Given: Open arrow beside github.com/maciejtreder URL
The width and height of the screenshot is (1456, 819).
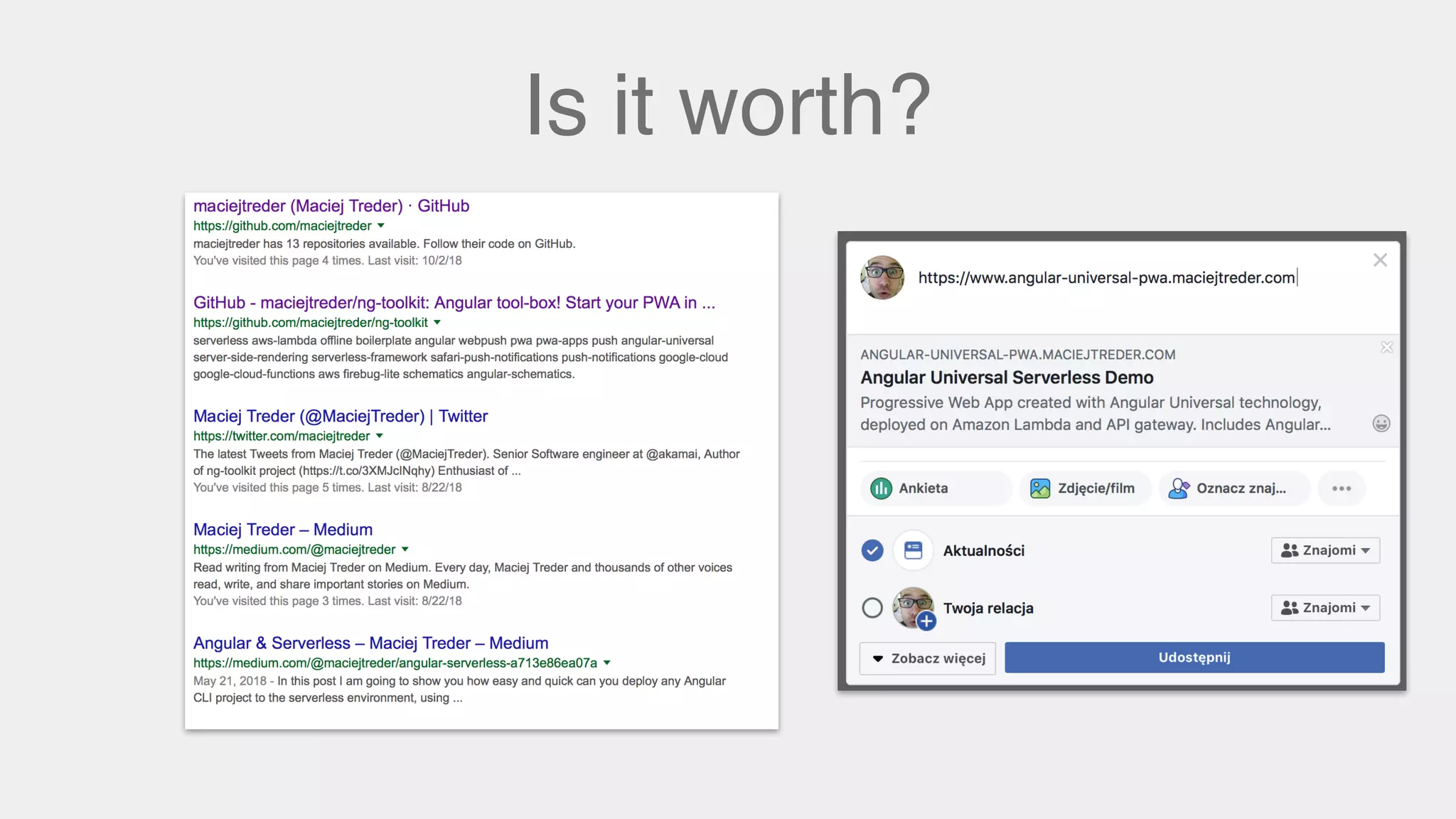Looking at the screenshot, I should pyautogui.click(x=381, y=225).
